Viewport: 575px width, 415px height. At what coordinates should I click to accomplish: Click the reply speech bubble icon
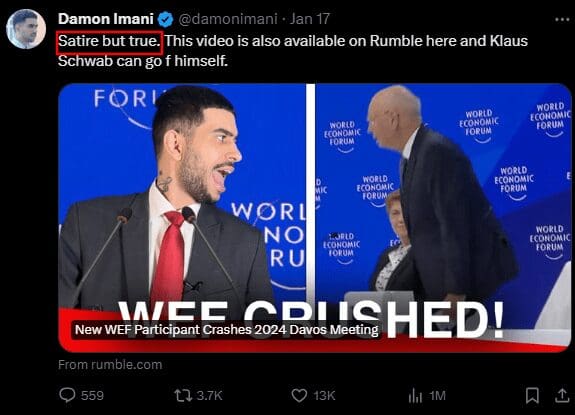coord(67,395)
